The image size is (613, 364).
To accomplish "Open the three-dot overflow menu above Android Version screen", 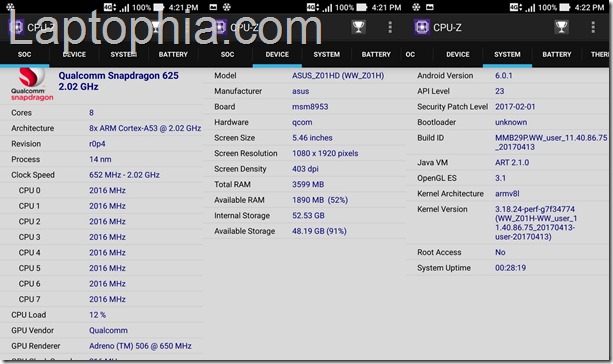I will coord(593,27).
